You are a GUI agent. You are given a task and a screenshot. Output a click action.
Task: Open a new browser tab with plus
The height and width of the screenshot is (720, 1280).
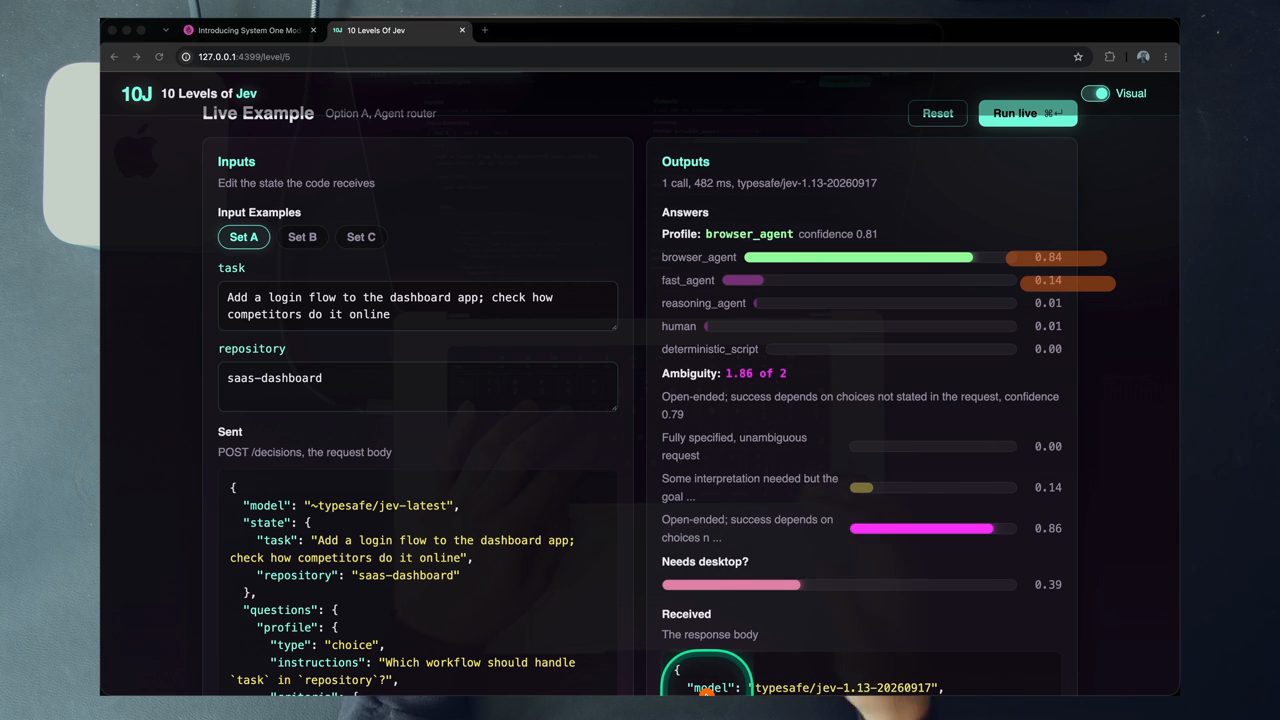click(485, 30)
